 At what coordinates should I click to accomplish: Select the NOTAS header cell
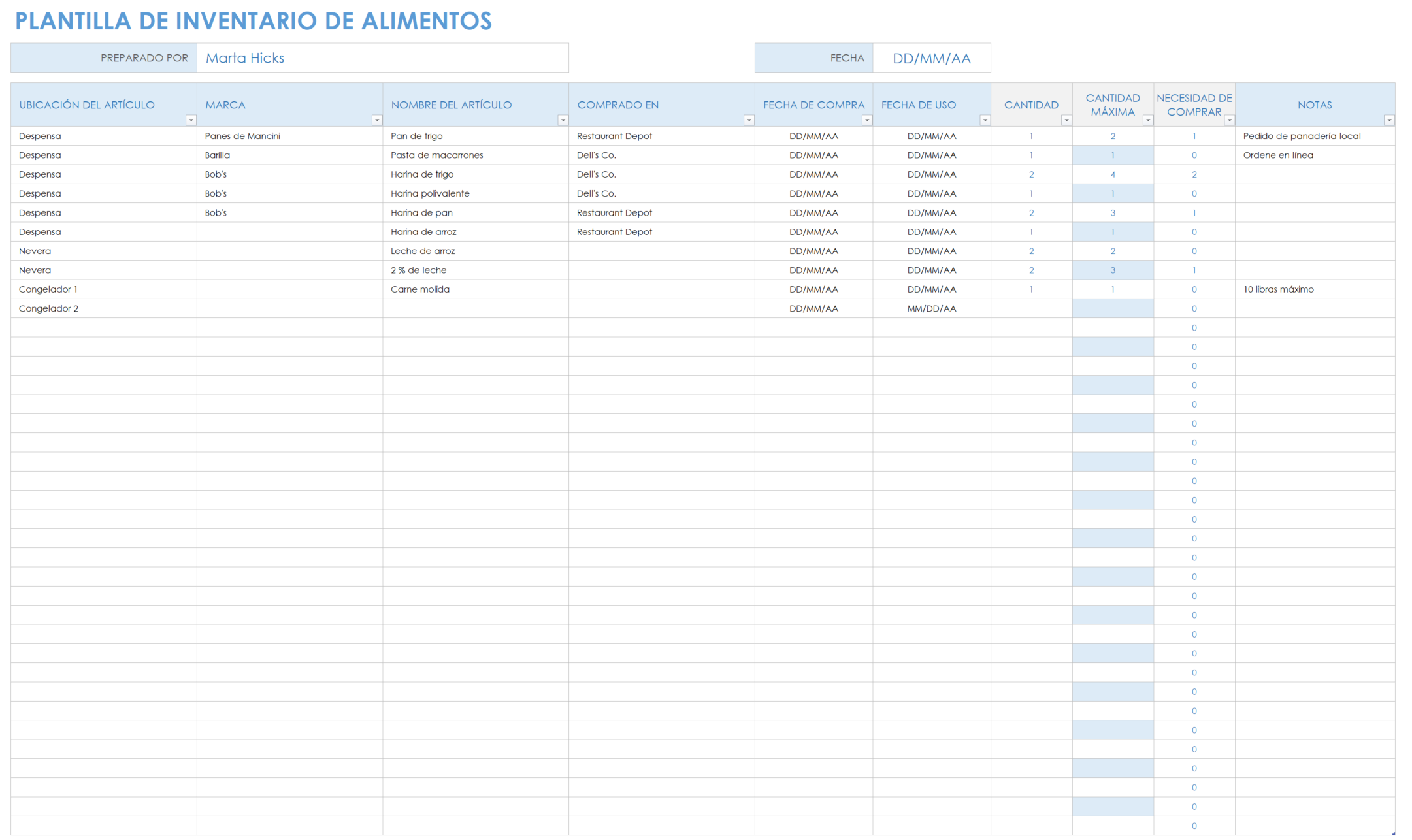(1315, 105)
